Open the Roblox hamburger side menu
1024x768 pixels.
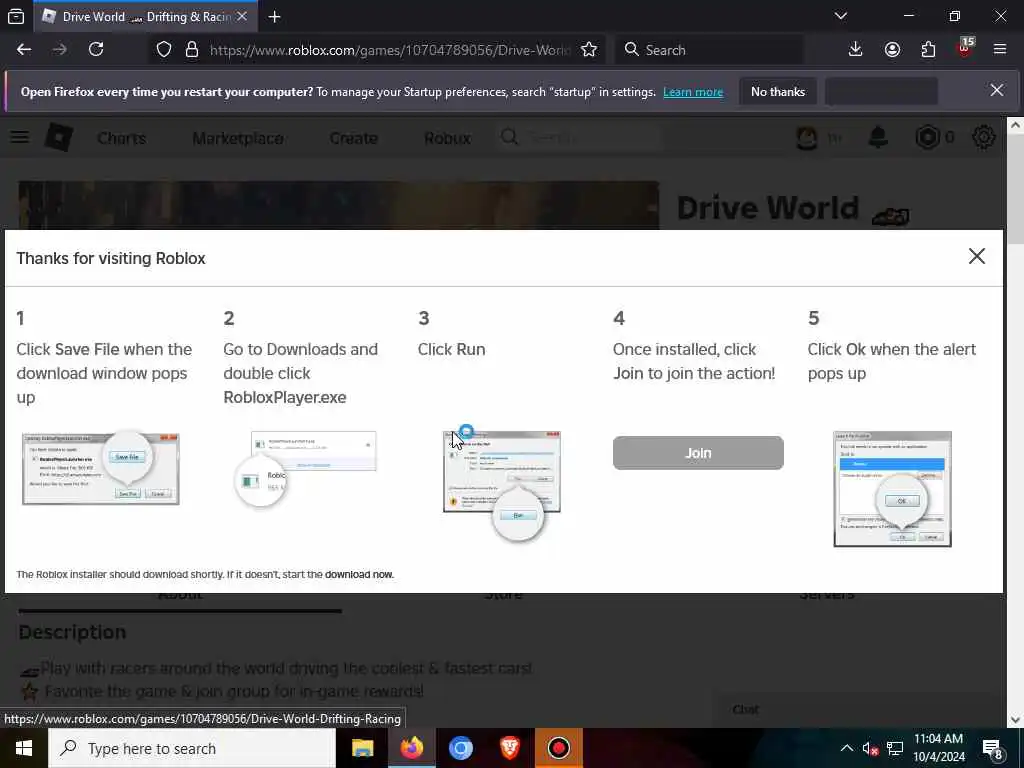click(20, 137)
